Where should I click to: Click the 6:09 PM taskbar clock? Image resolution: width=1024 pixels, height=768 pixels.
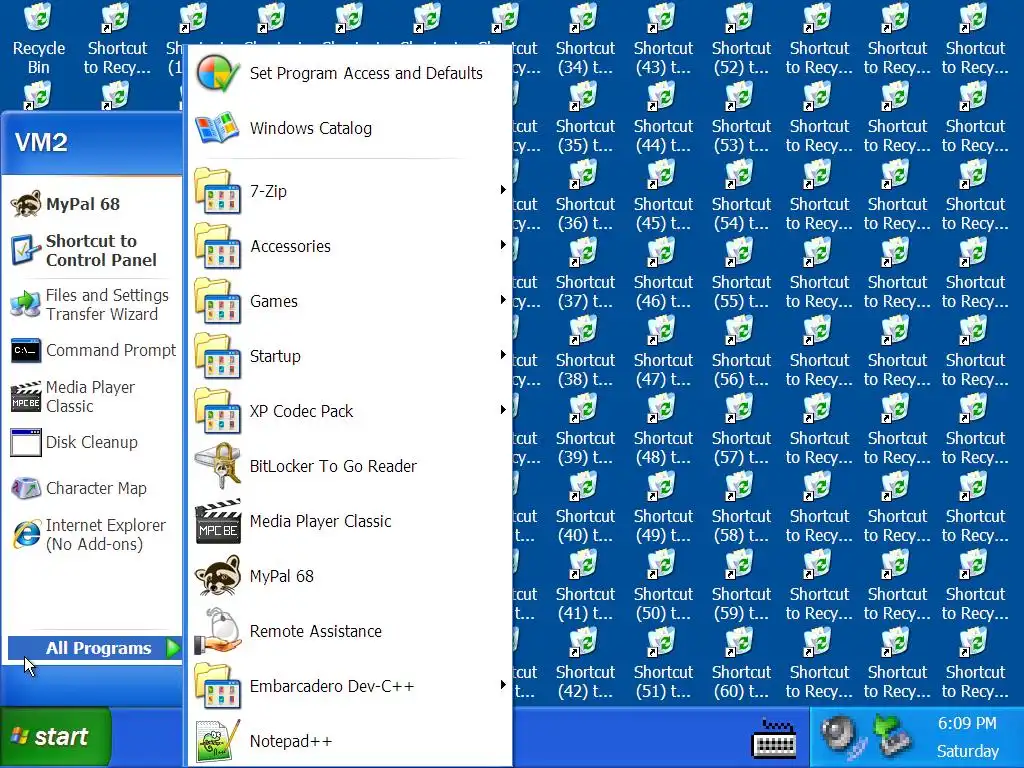[x=967, y=724]
